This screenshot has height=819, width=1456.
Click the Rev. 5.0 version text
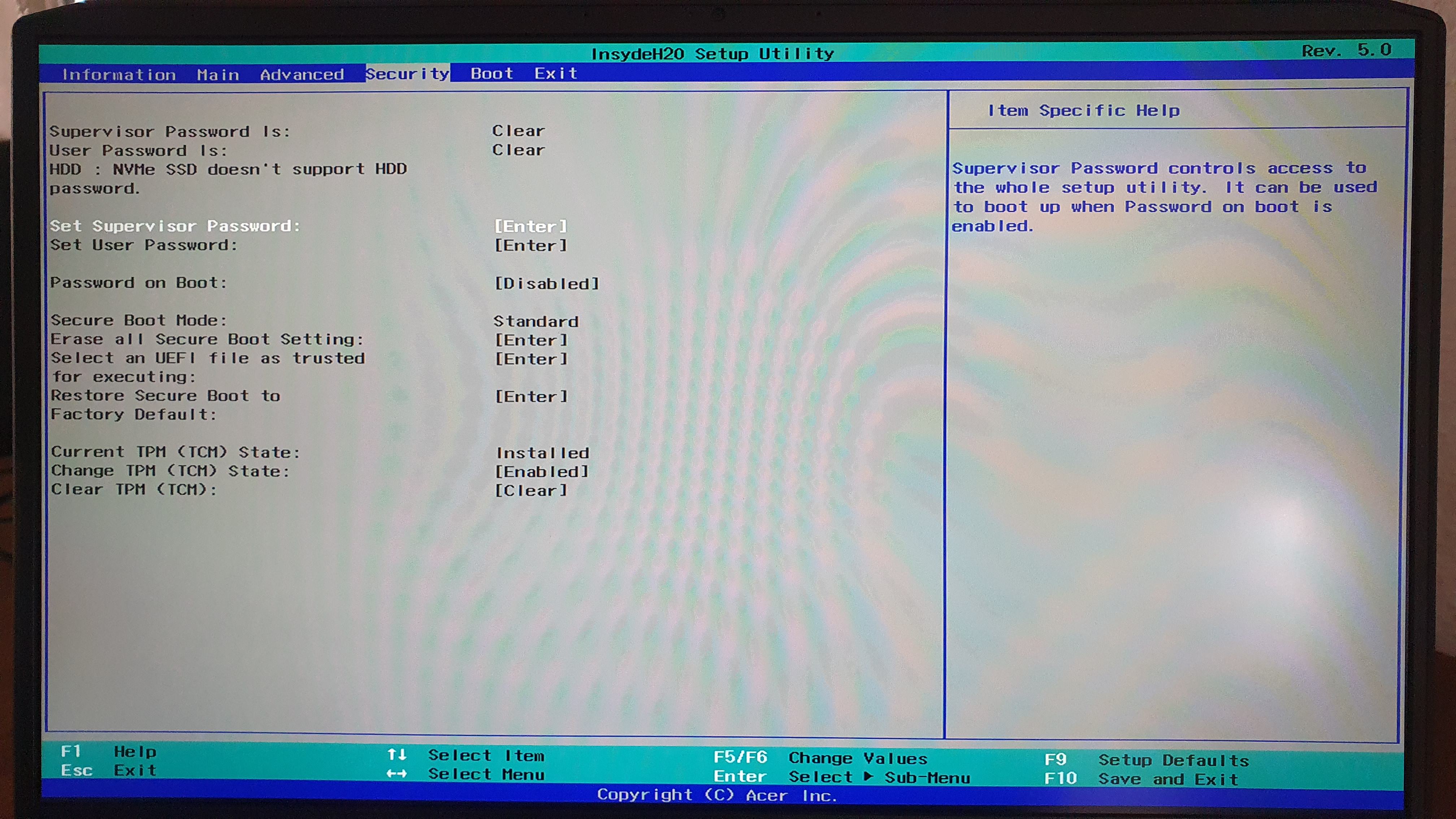click(1347, 50)
